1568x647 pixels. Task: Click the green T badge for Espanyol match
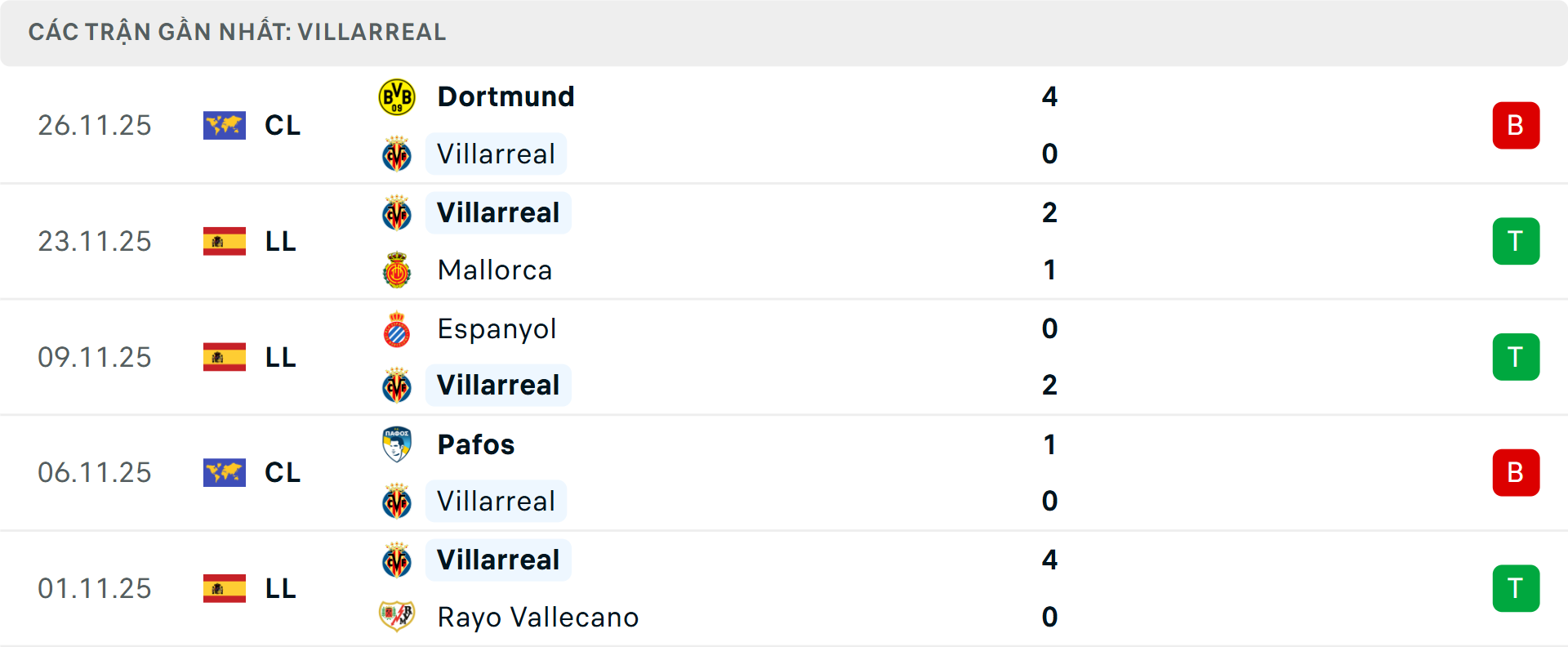click(x=1516, y=357)
